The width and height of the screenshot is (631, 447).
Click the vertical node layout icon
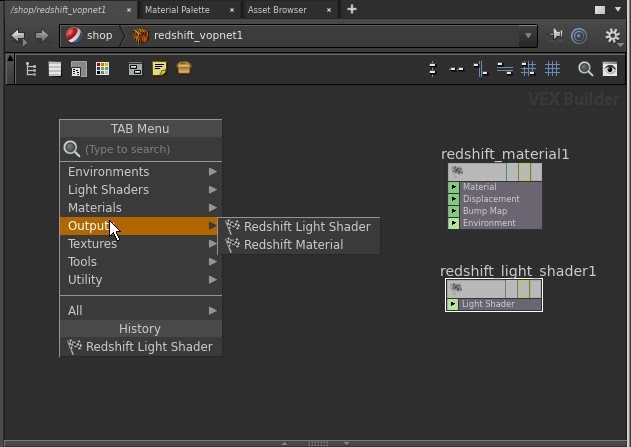(x=433, y=69)
